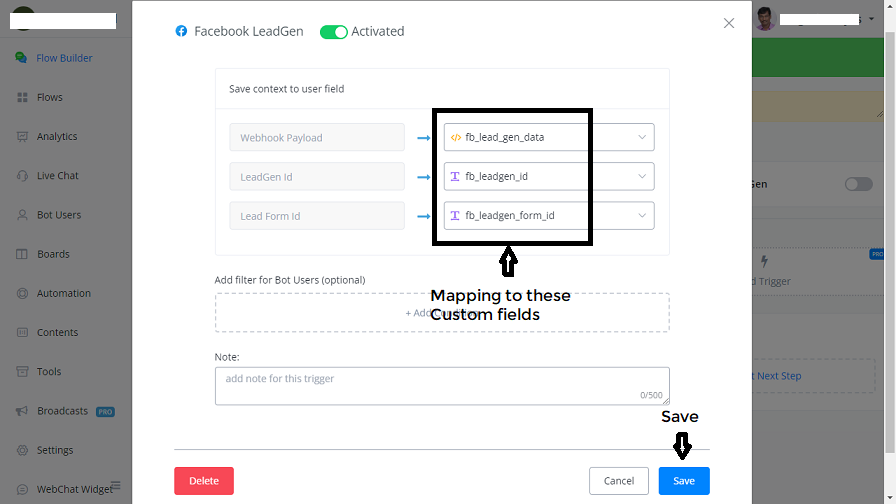896x504 pixels.
Task: Go to Contents in the sidebar
Action: pyautogui.click(x=57, y=332)
